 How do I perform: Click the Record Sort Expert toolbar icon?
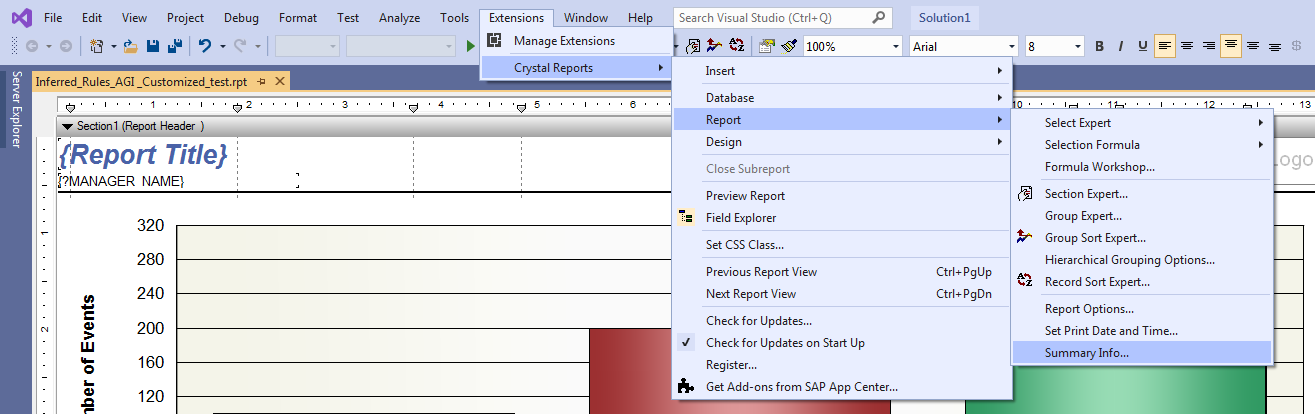pos(737,46)
